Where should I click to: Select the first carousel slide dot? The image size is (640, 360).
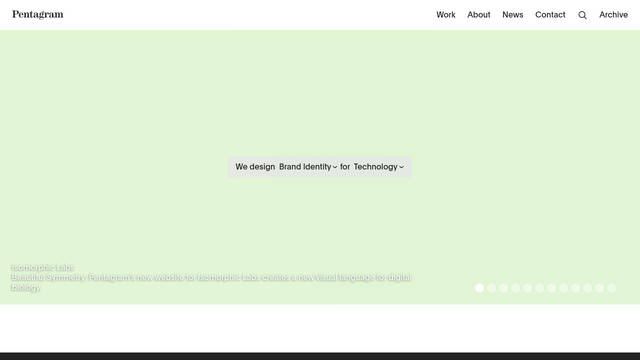(x=480, y=288)
